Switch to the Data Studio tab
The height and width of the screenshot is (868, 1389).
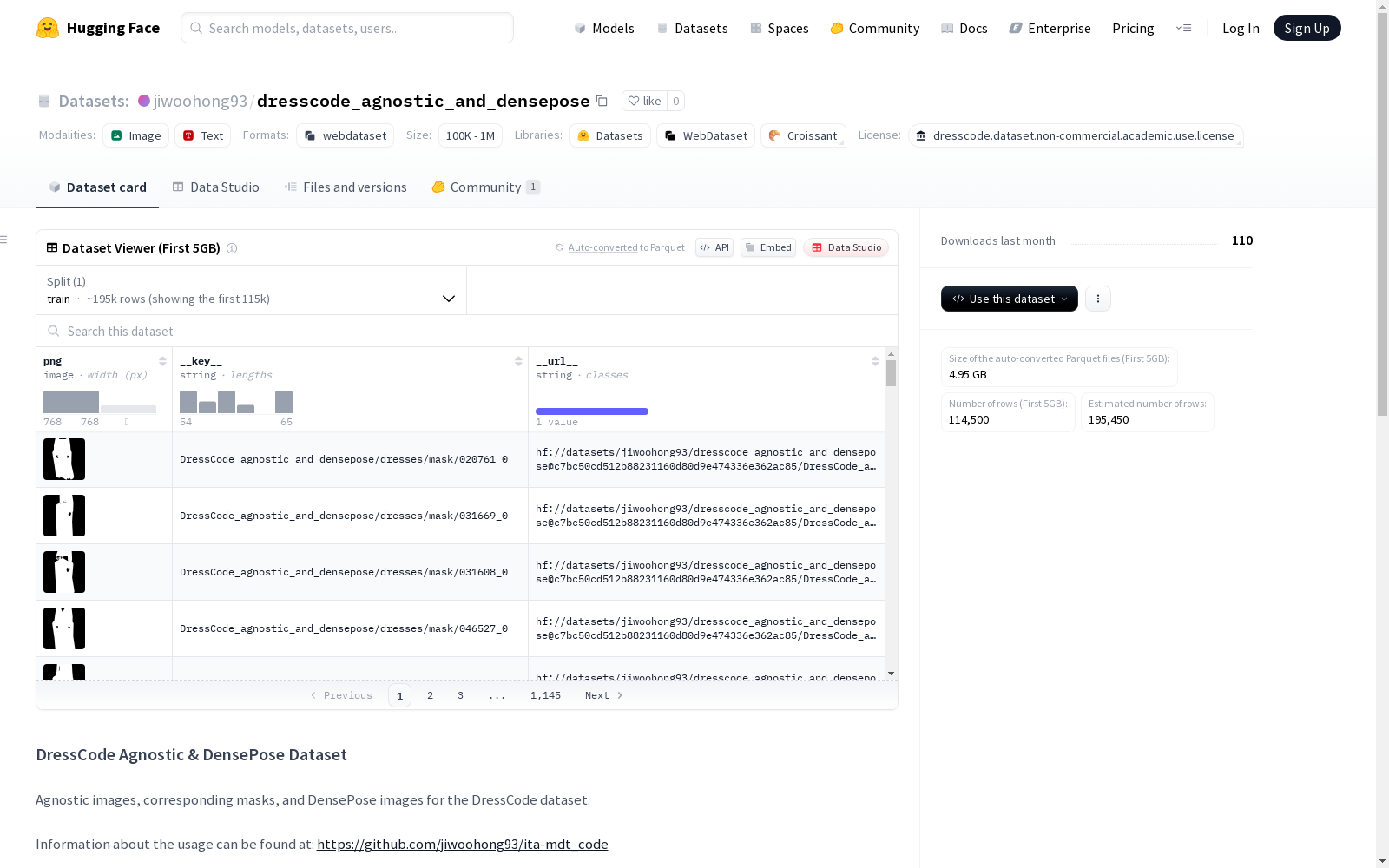(x=216, y=187)
